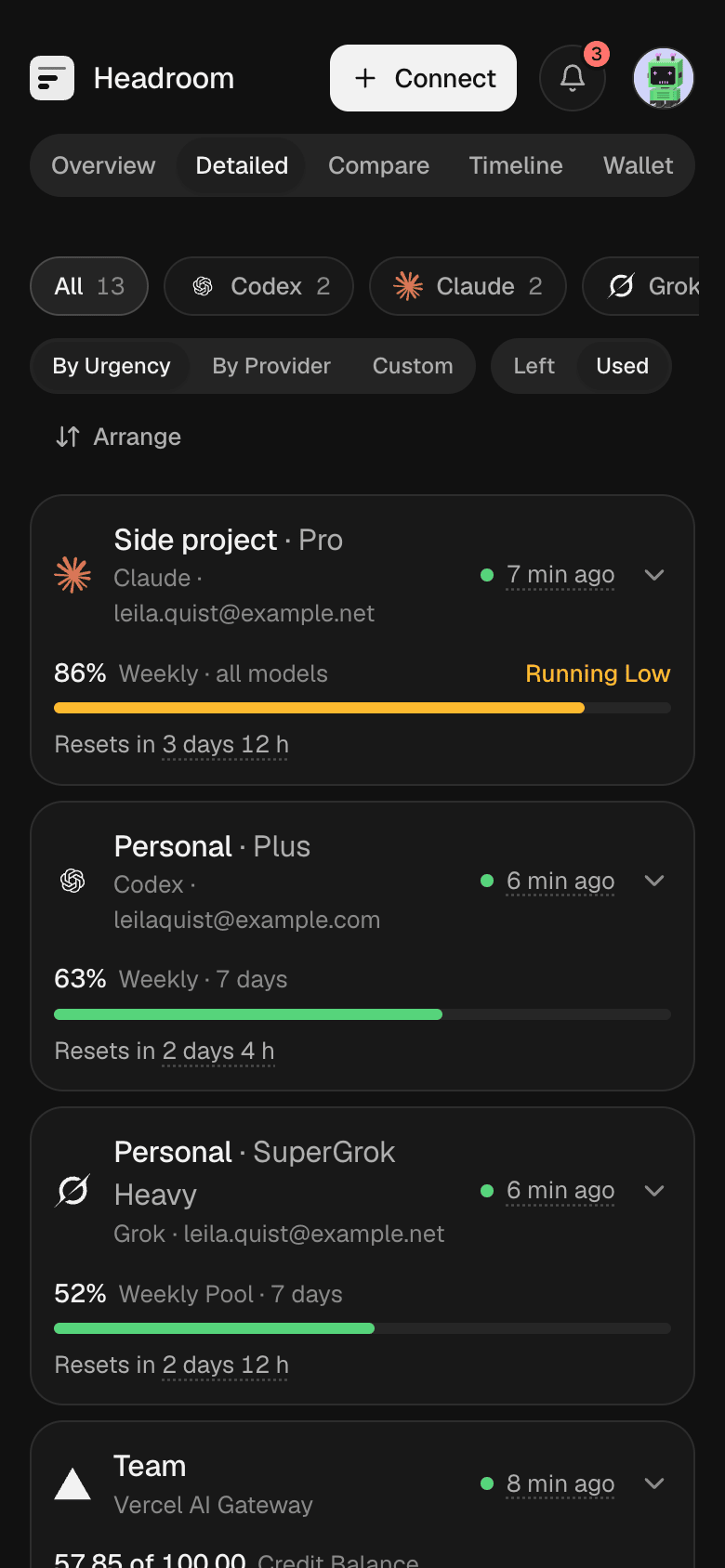Screen dimensions: 725x1568
Task: Click the Vercel triangle icon on Team card
Action: point(72,1483)
